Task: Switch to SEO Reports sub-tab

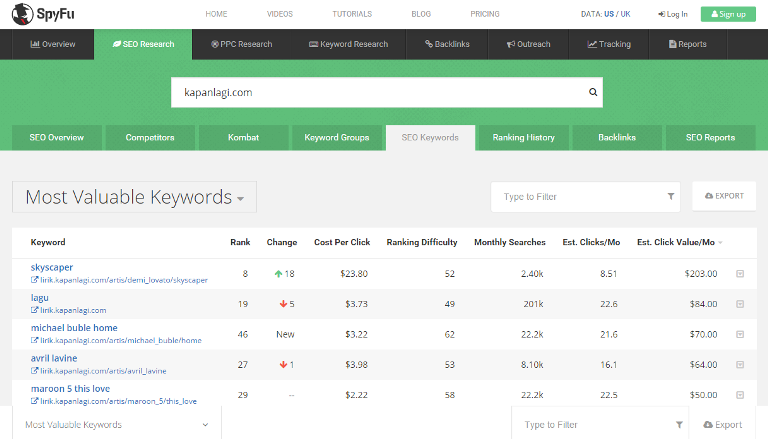Action: pyautogui.click(x=711, y=138)
